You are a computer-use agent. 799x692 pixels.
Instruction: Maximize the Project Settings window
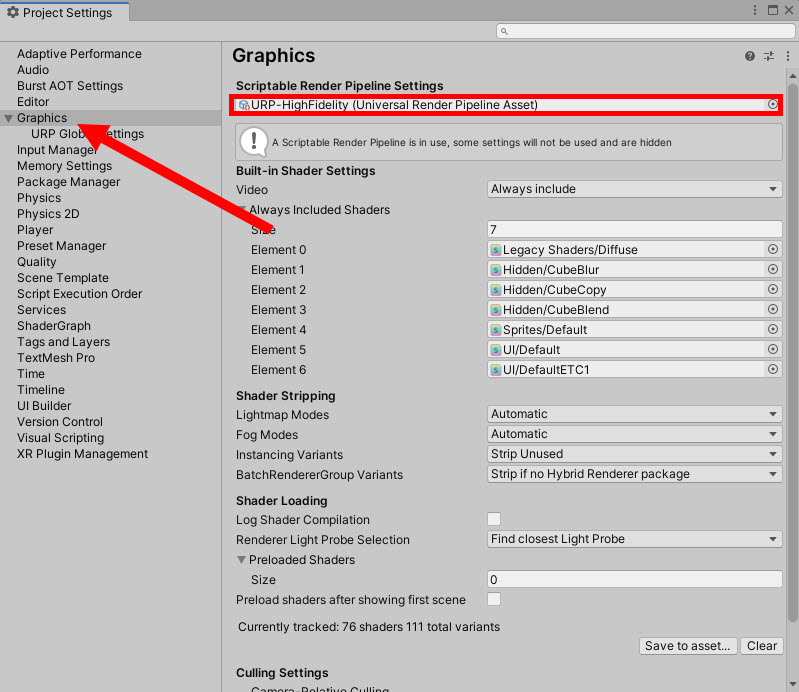[773, 10]
